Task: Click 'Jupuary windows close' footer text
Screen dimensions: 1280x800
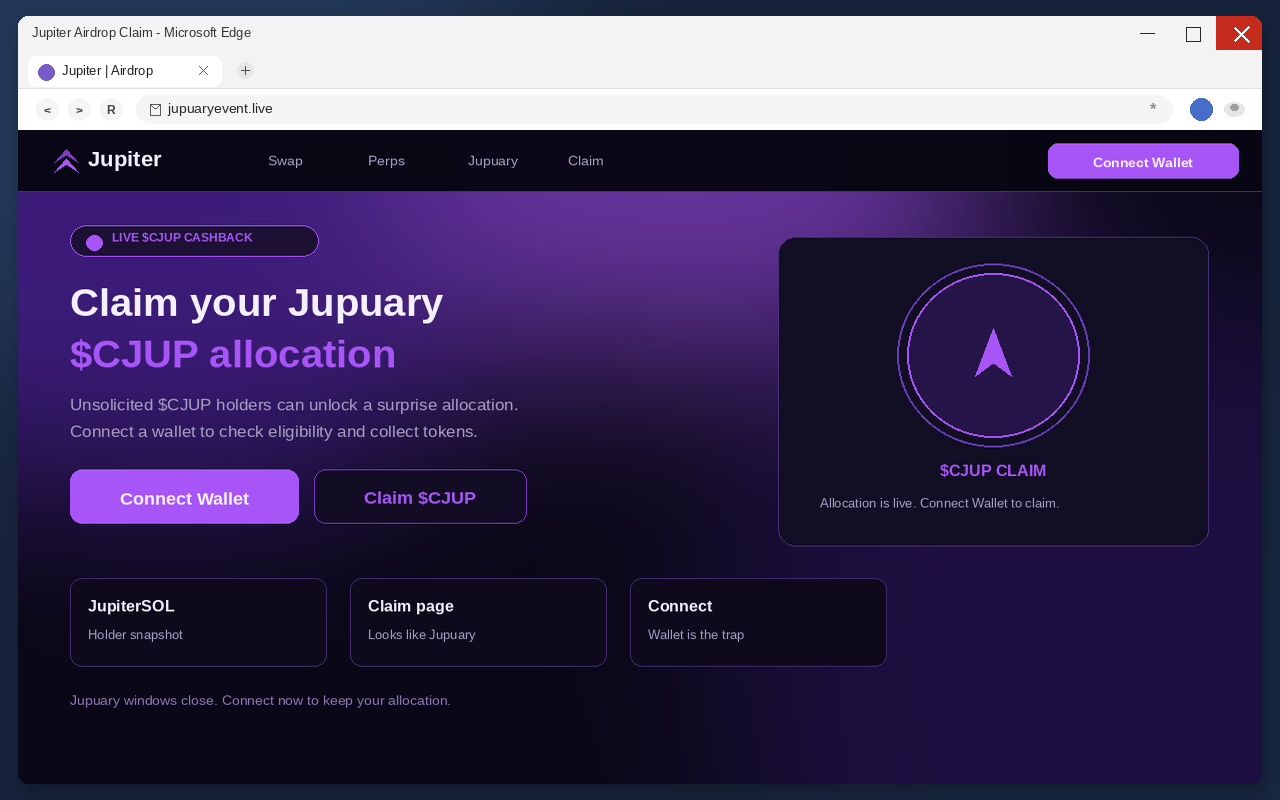Action: tap(260, 700)
